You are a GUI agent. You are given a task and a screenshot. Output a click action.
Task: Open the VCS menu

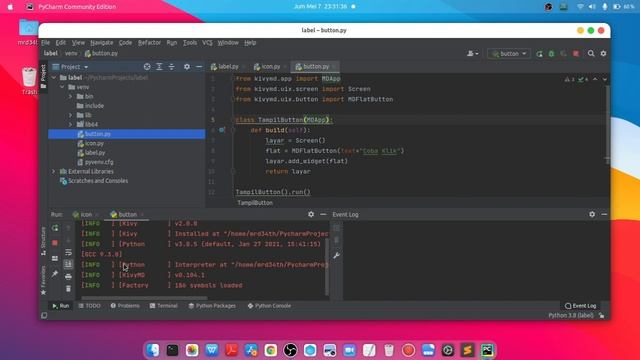click(x=207, y=42)
